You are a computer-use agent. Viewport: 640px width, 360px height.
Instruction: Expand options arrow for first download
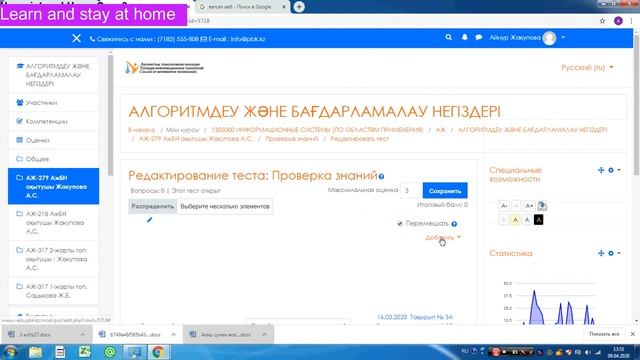coord(83,334)
